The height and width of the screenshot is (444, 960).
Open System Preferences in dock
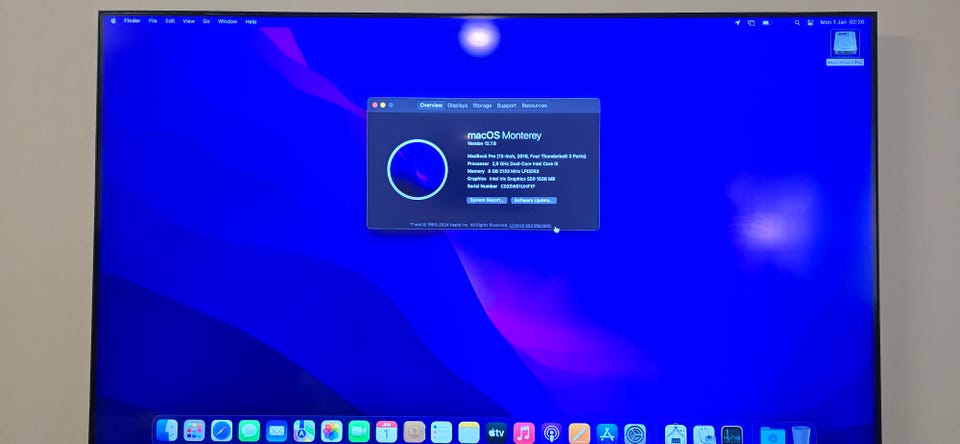pos(635,434)
